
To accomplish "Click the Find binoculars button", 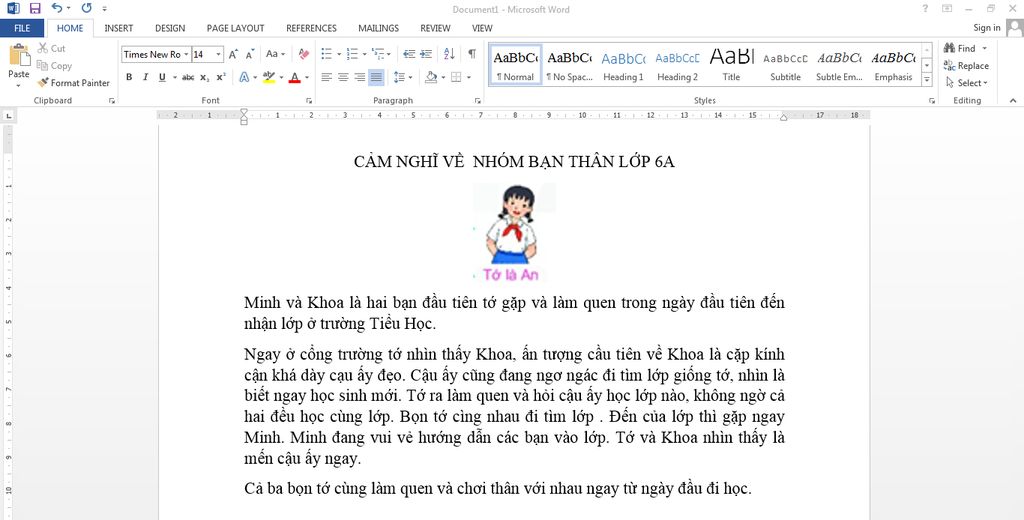I will coord(960,48).
